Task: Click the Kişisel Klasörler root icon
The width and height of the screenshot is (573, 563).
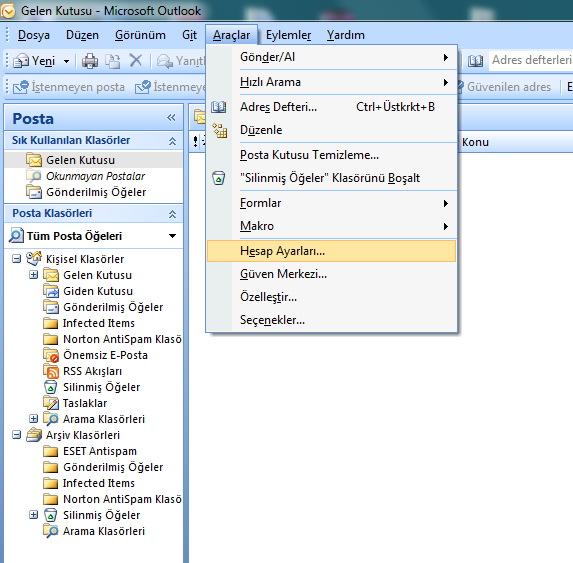Action: click(x=34, y=259)
